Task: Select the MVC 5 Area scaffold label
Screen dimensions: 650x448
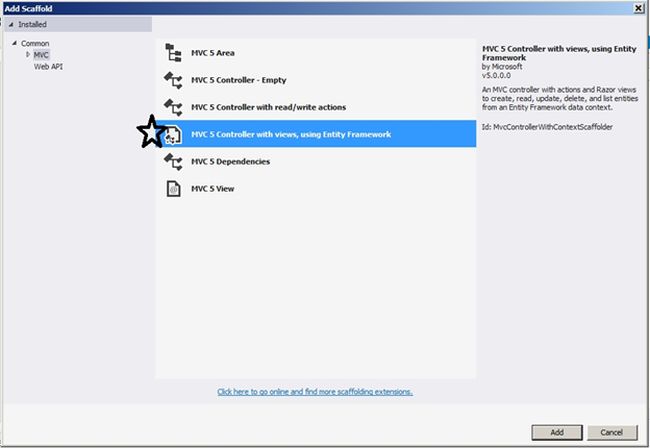Action: (213, 53)
